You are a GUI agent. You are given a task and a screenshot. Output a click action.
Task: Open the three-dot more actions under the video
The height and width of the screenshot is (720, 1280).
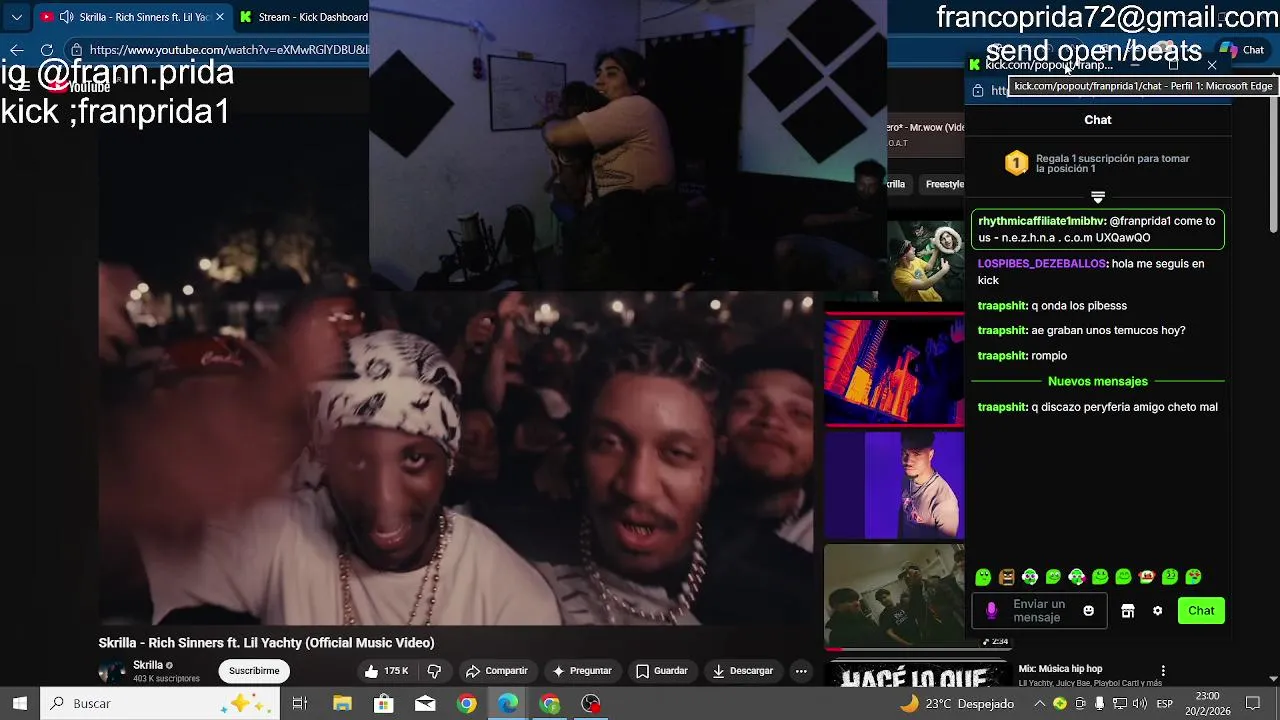(x=801, y=671)
